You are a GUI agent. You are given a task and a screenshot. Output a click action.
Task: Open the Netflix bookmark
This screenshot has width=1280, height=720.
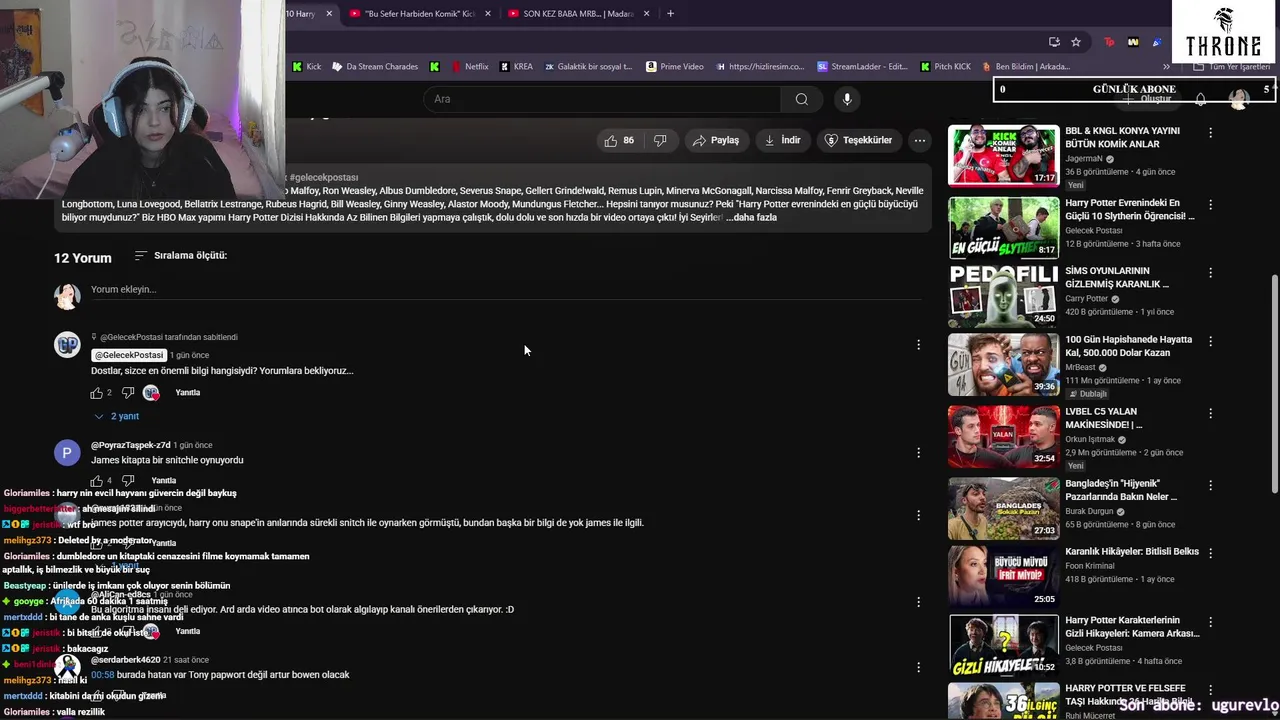[x=469, y=67]
